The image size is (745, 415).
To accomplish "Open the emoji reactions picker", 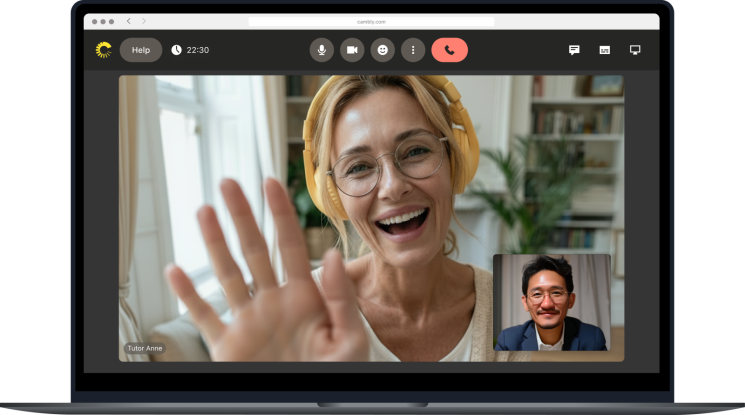I will pyautogui.click(x=382, y=50).
